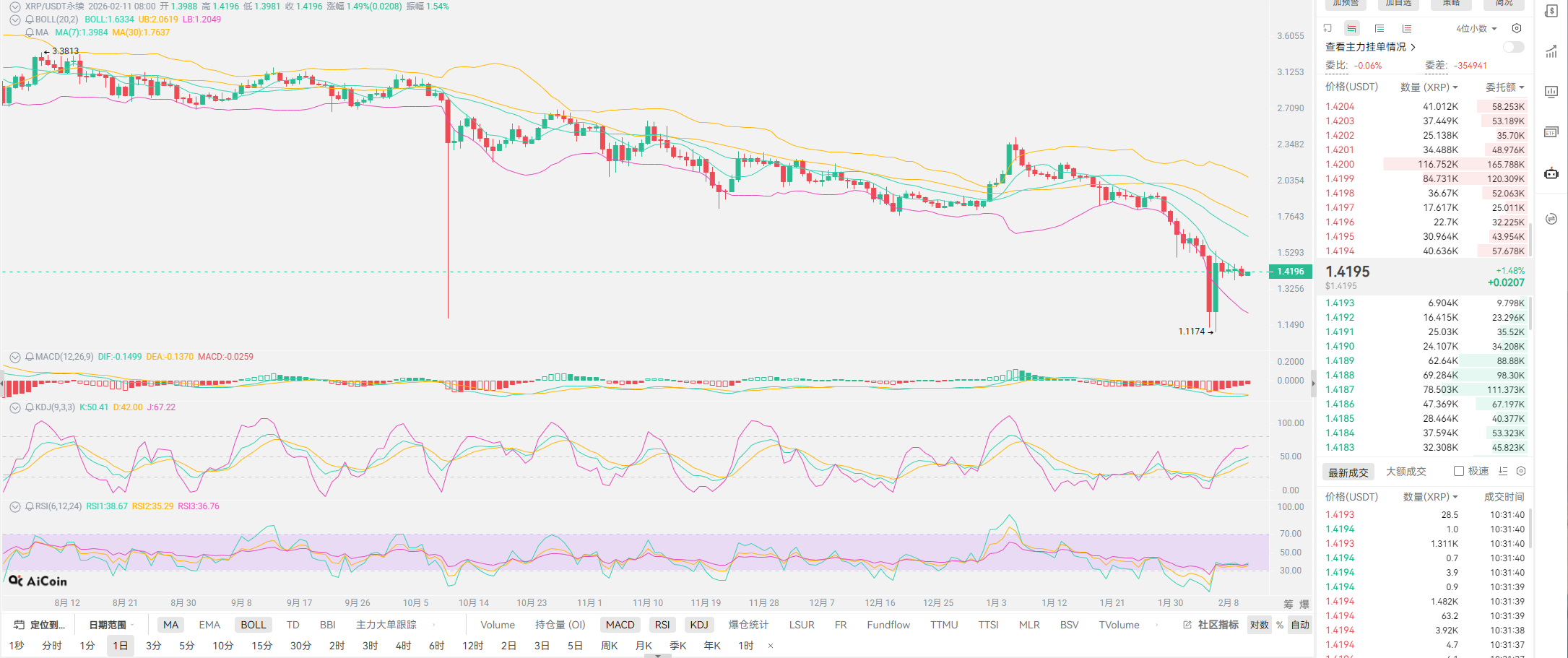
Task: Toggle the 对数 log scale button
Action: click(x=1260, y=625)
